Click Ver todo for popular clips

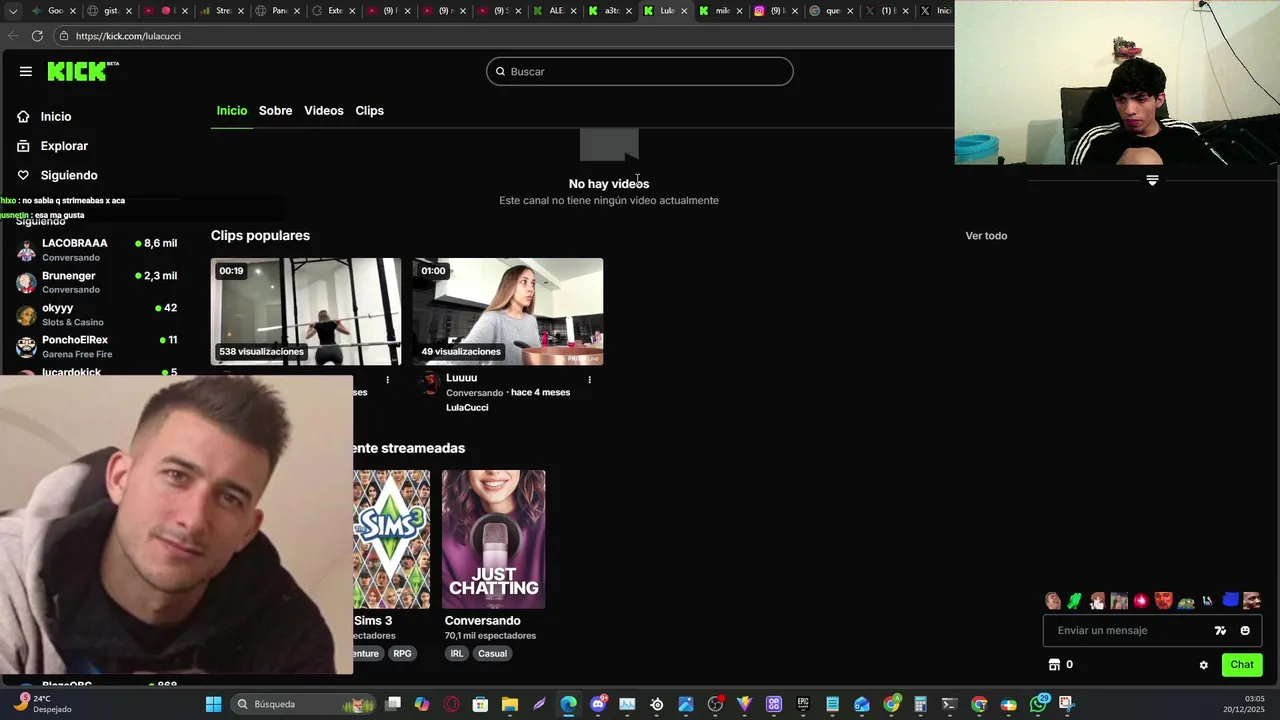[x=986, y=236]
